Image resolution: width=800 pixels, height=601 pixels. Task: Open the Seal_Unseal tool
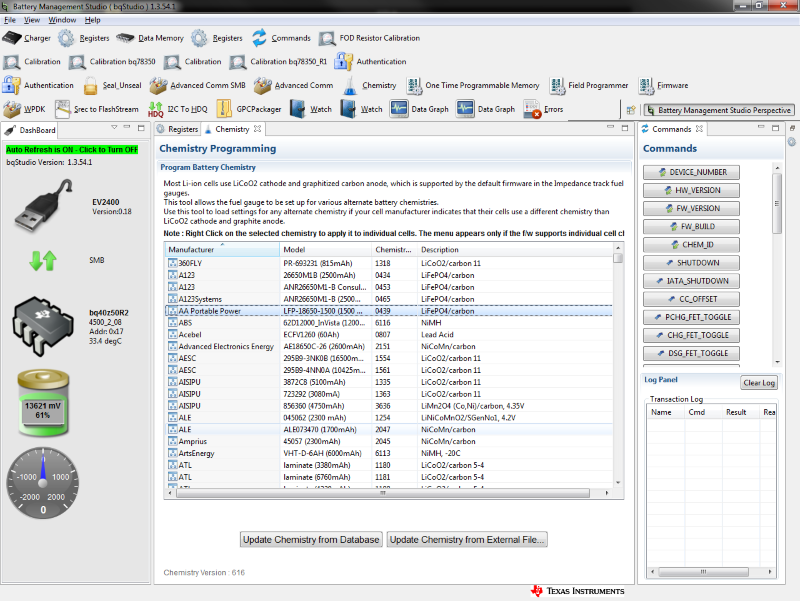[112, 85]
